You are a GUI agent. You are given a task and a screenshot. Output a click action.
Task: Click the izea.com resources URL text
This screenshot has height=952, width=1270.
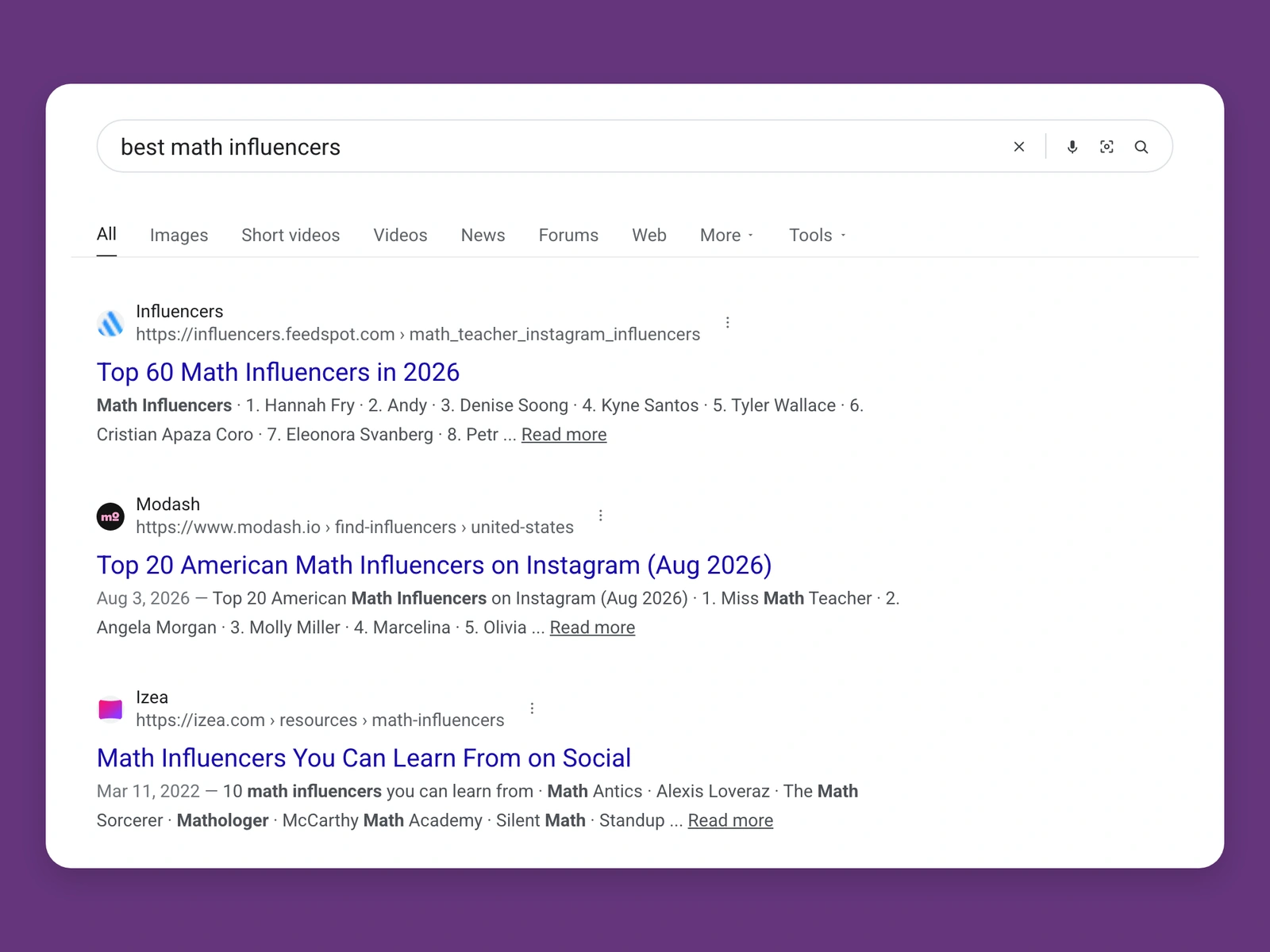point(320,720)
